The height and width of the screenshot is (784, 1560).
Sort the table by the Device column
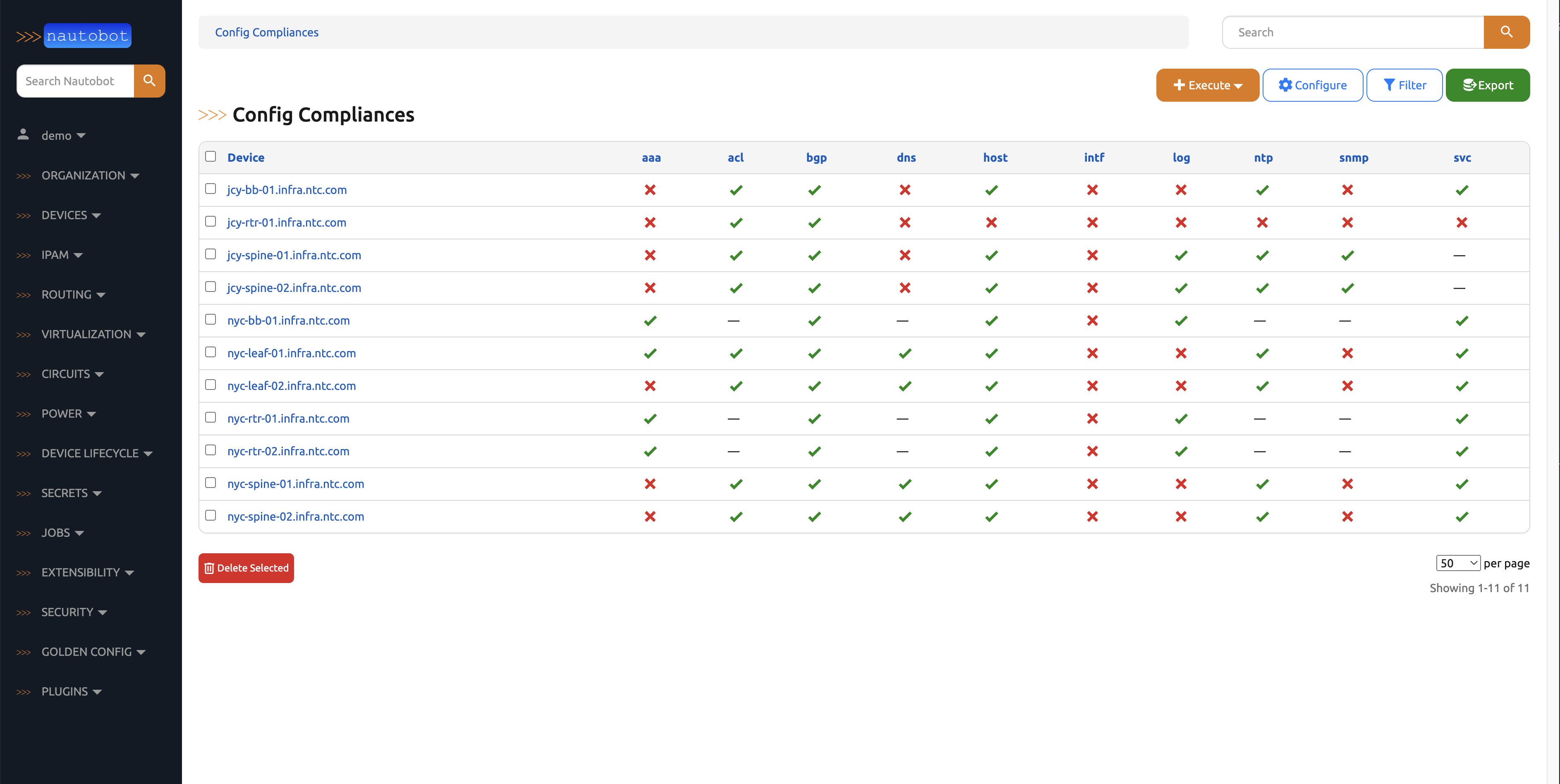(246, 157)
